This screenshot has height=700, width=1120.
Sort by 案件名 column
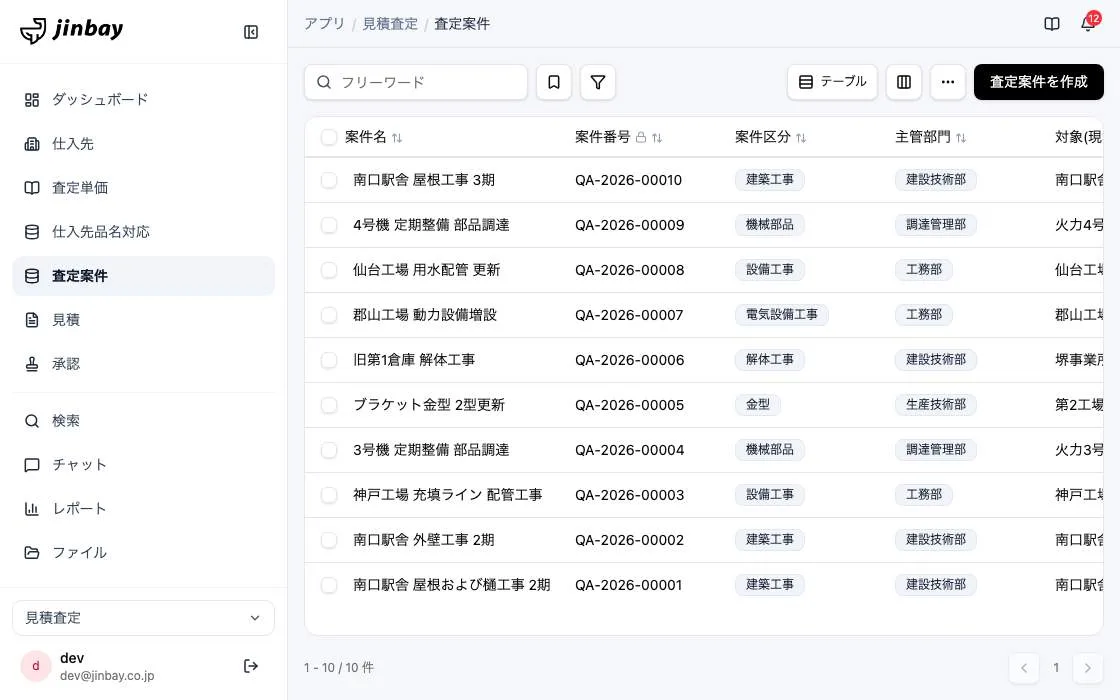(397, 138)
